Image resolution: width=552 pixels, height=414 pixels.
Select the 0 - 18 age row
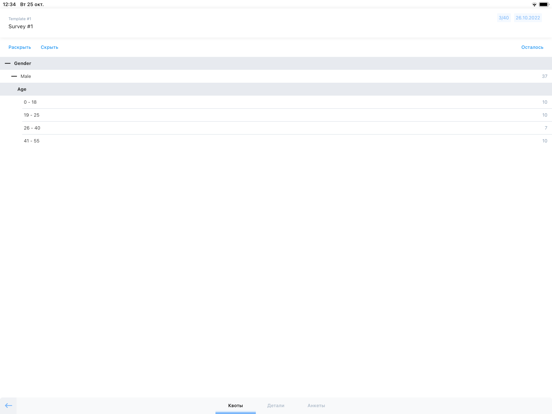pyautogui.click(x=276, y=102)
